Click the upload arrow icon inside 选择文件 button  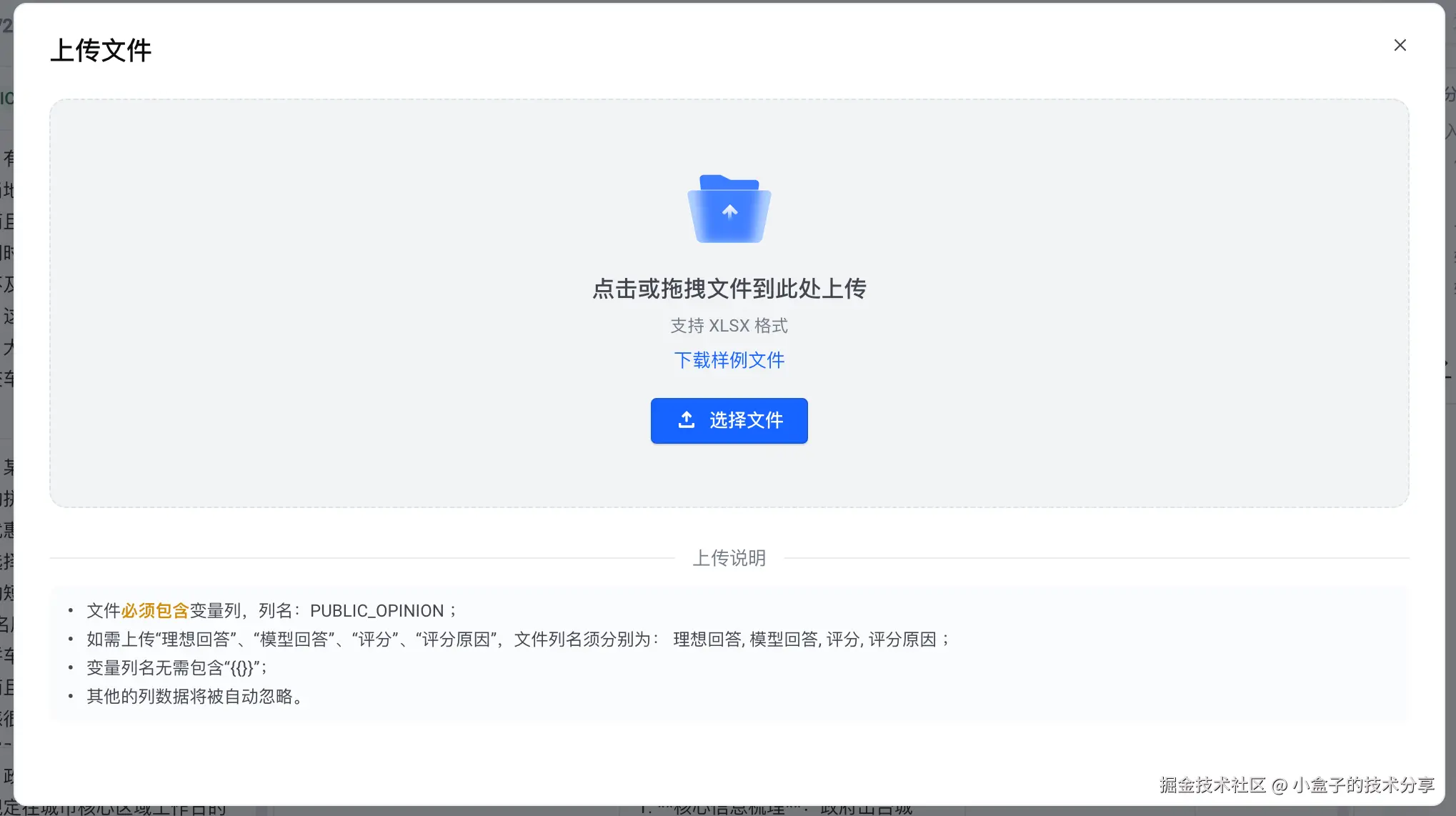[686, 420]
